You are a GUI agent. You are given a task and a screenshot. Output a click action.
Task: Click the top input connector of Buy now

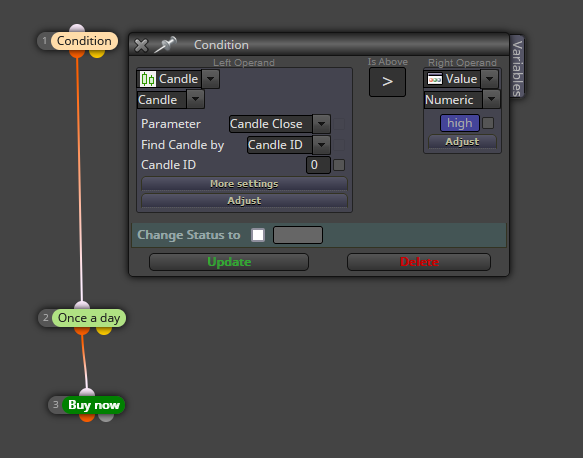[x=87, y=393]
